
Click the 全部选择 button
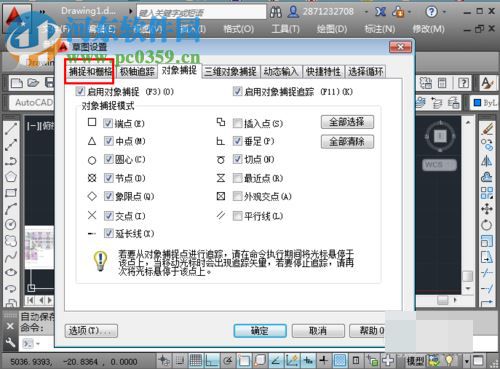[x=347, y=122]
